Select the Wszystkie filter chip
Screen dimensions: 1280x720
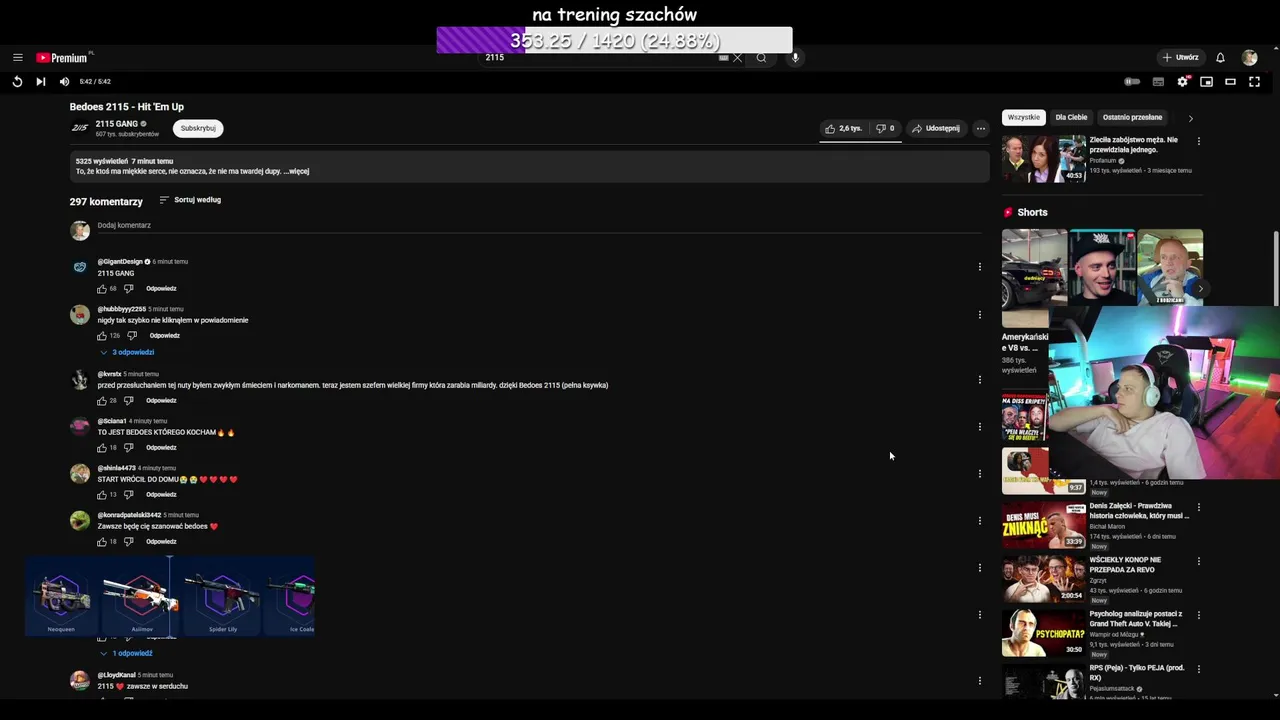pyautogui.click(x=1023, y=118)
